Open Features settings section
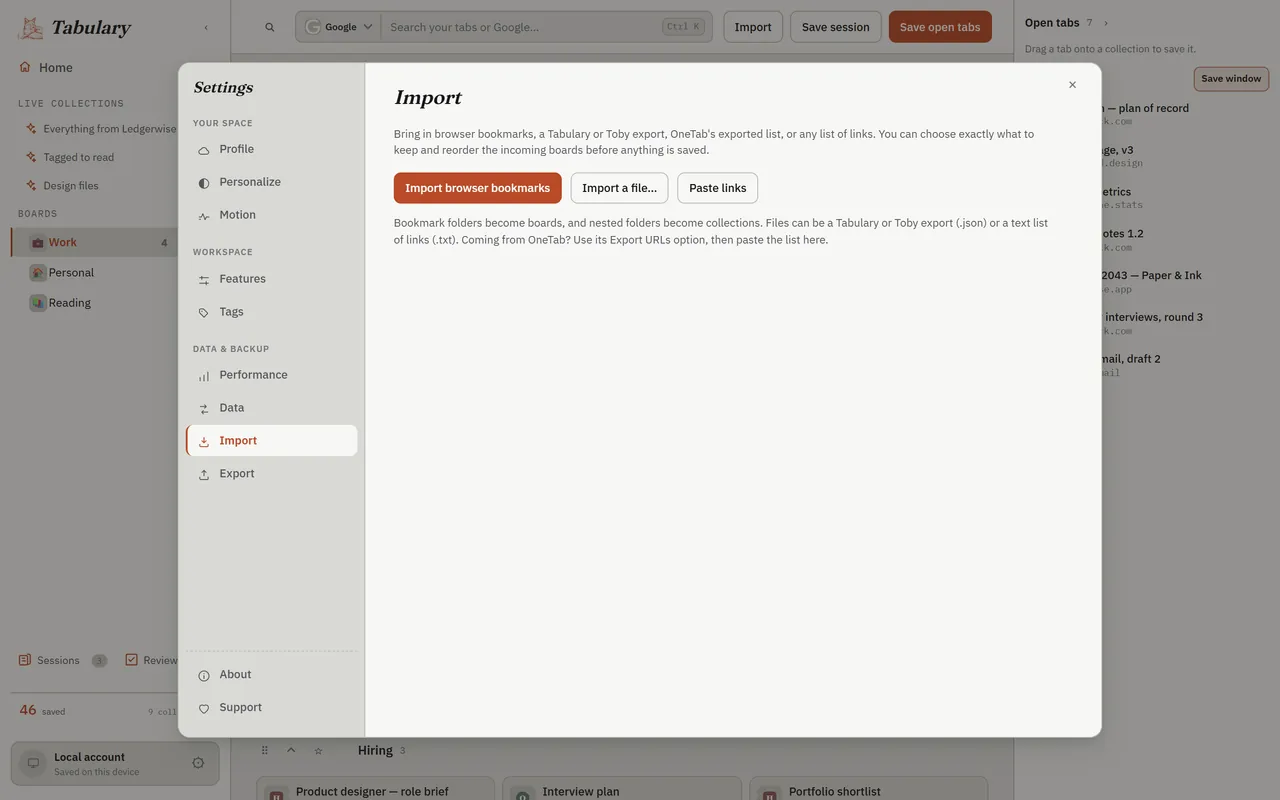 point(271,279)
